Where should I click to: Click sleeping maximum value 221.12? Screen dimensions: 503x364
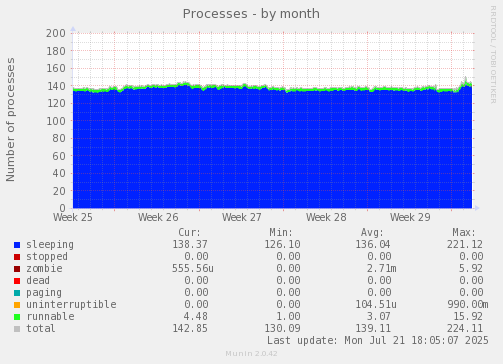coord(465,244)
